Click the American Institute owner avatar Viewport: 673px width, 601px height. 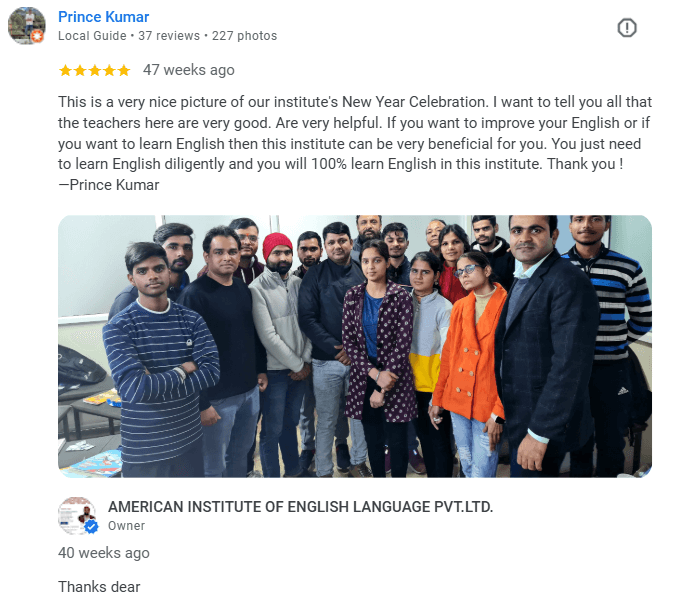[x=77, y=516]
